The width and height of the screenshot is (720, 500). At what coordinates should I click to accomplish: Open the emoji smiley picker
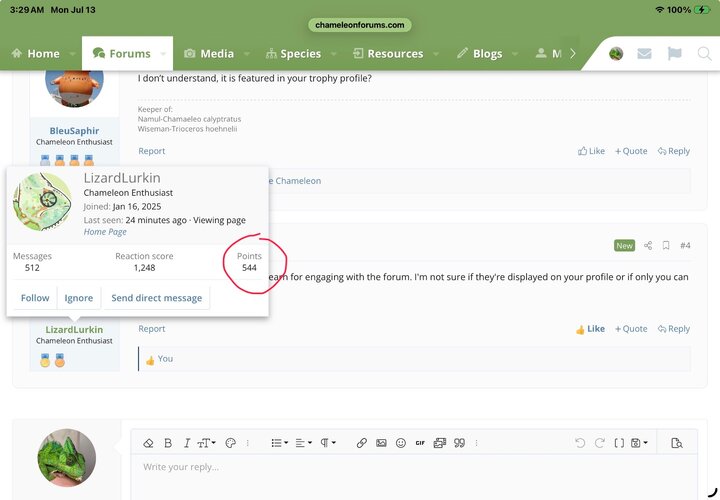(401, 443)
